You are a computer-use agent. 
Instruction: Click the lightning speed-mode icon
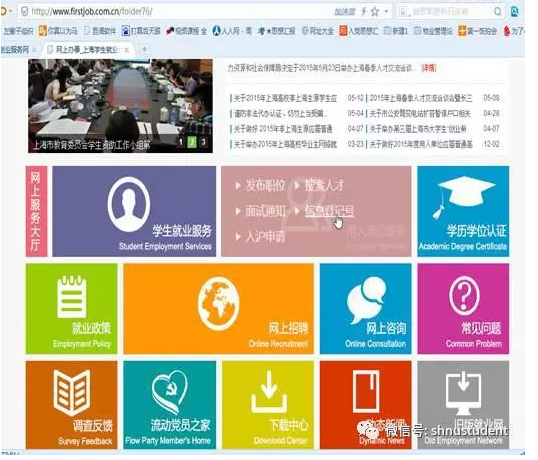pos(363,12)
